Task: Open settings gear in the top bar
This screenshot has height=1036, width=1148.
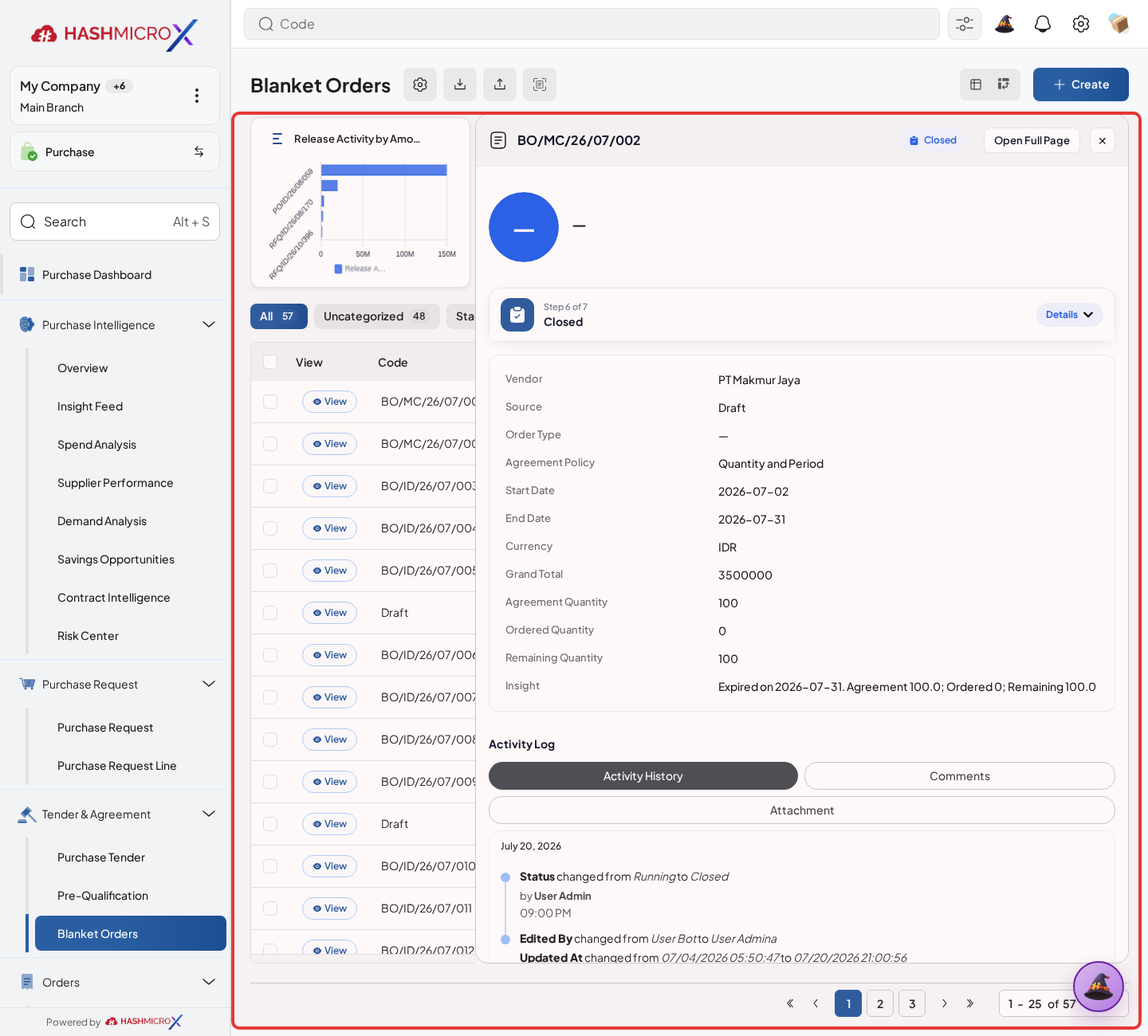Action: (1081, 24)
